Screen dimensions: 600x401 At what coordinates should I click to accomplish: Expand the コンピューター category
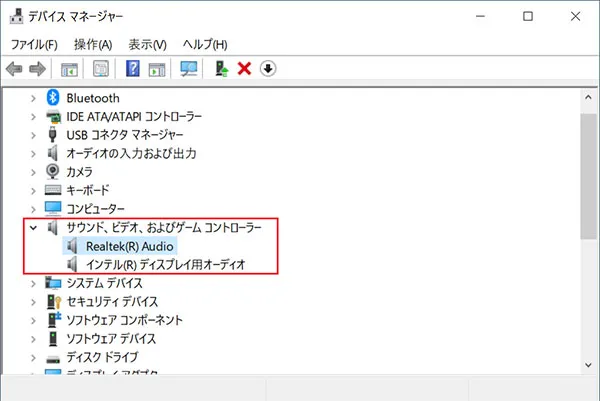click(33, 209)
